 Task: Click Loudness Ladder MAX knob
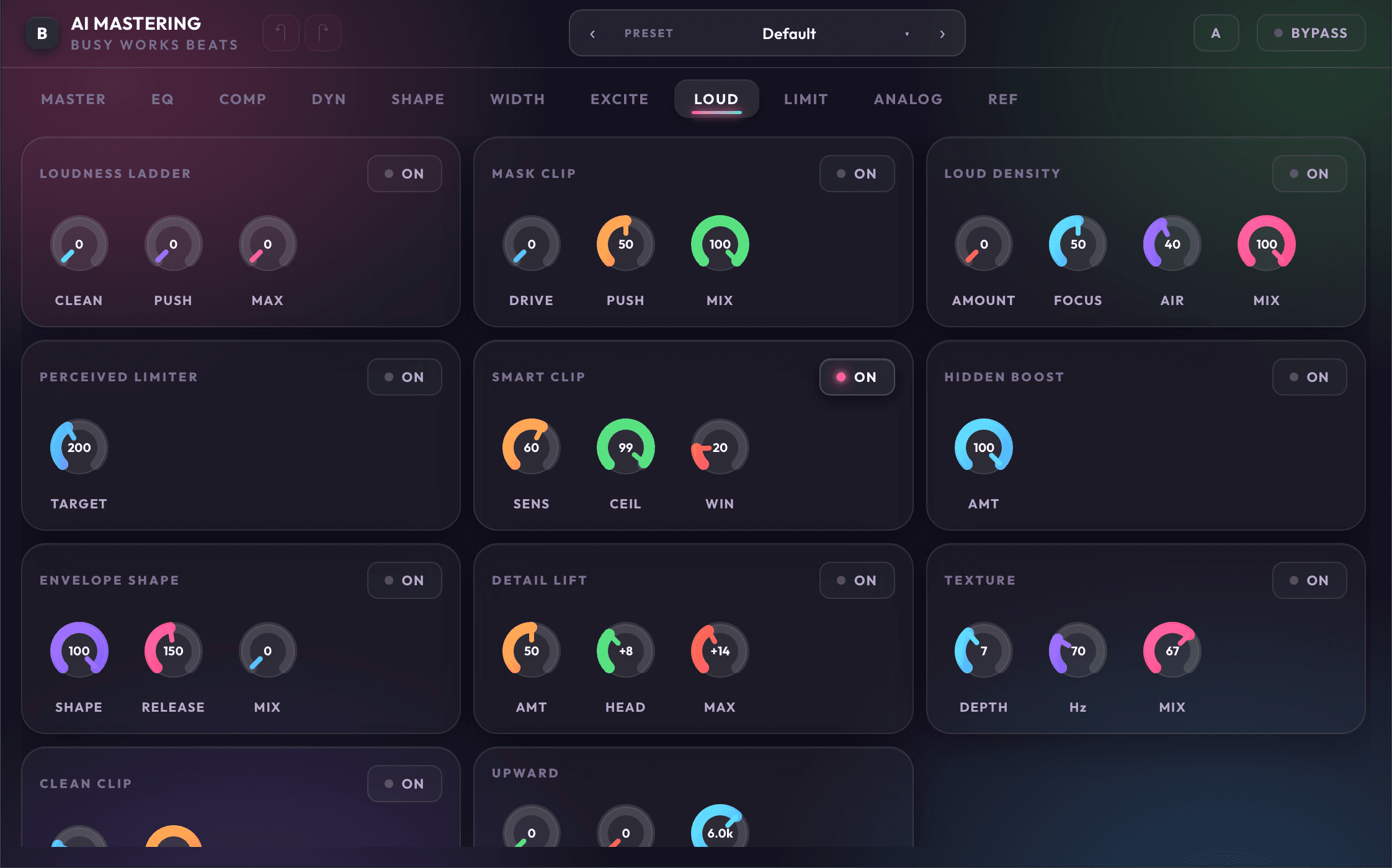[x=268, y=244]
